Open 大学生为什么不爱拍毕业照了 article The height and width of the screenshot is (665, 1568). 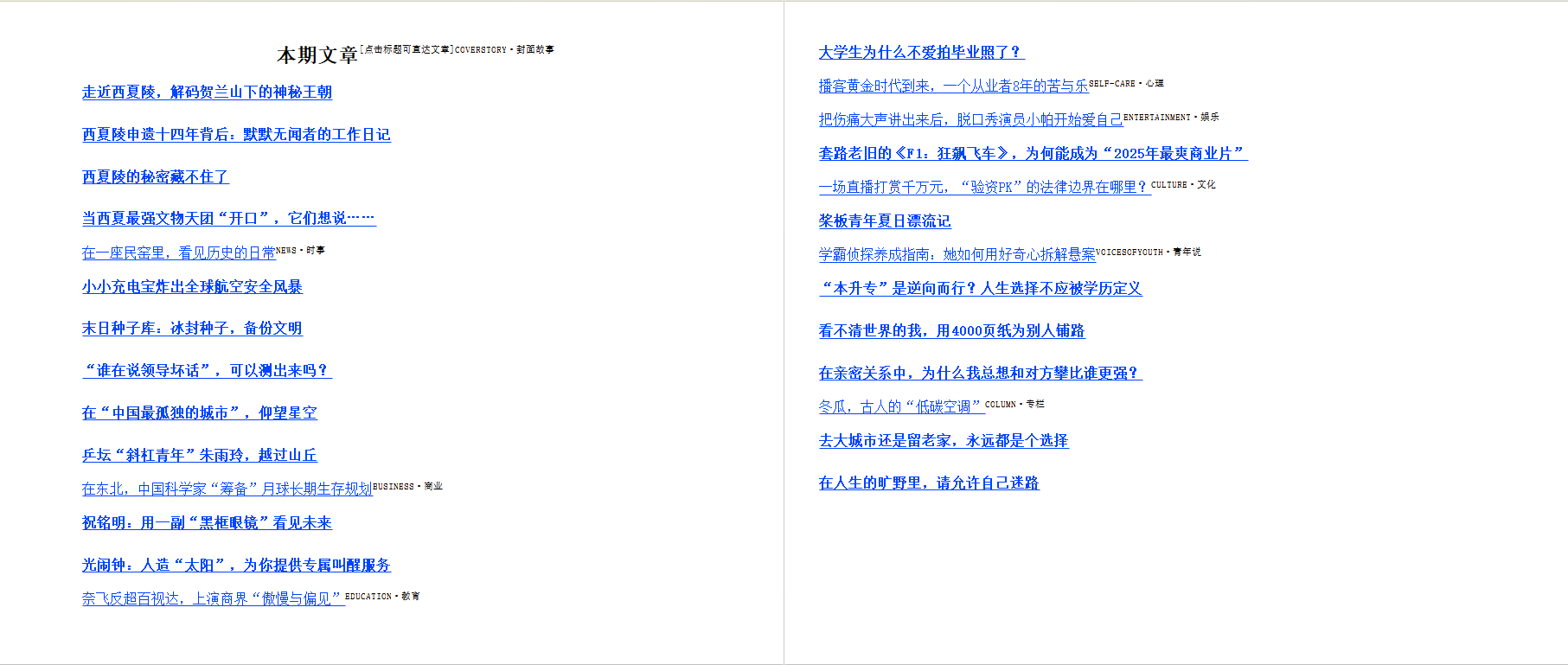[921, 53]
